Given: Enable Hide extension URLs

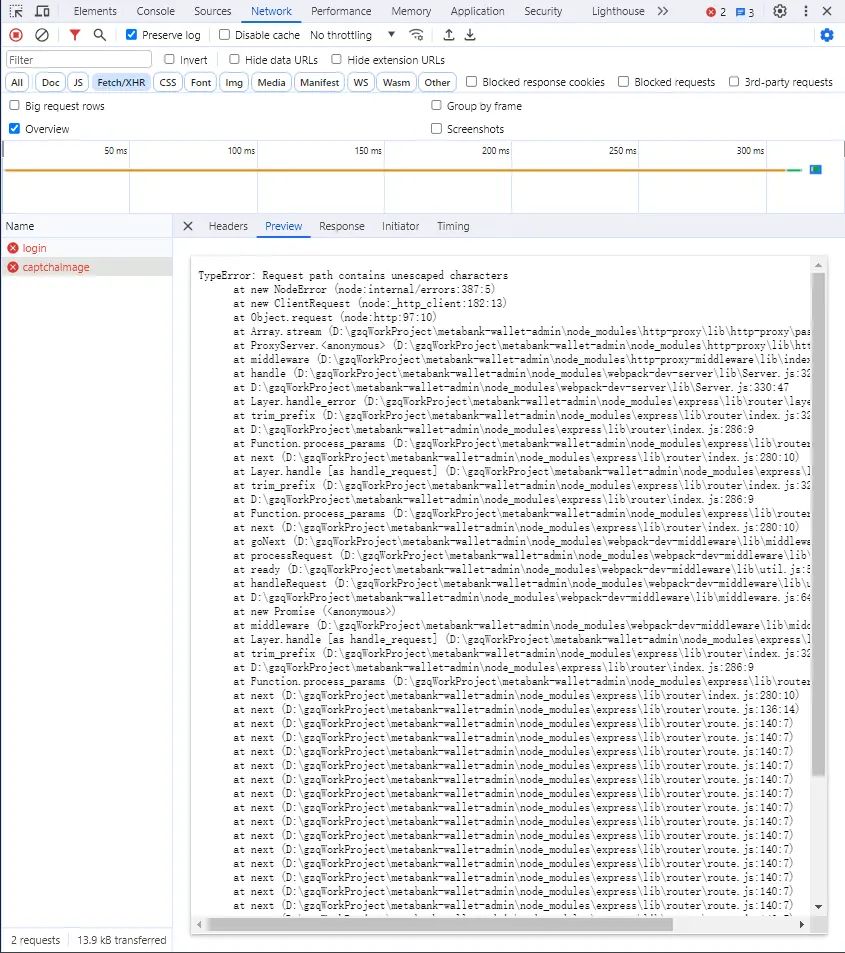Looking at the screenshot, I should [336, 59].
